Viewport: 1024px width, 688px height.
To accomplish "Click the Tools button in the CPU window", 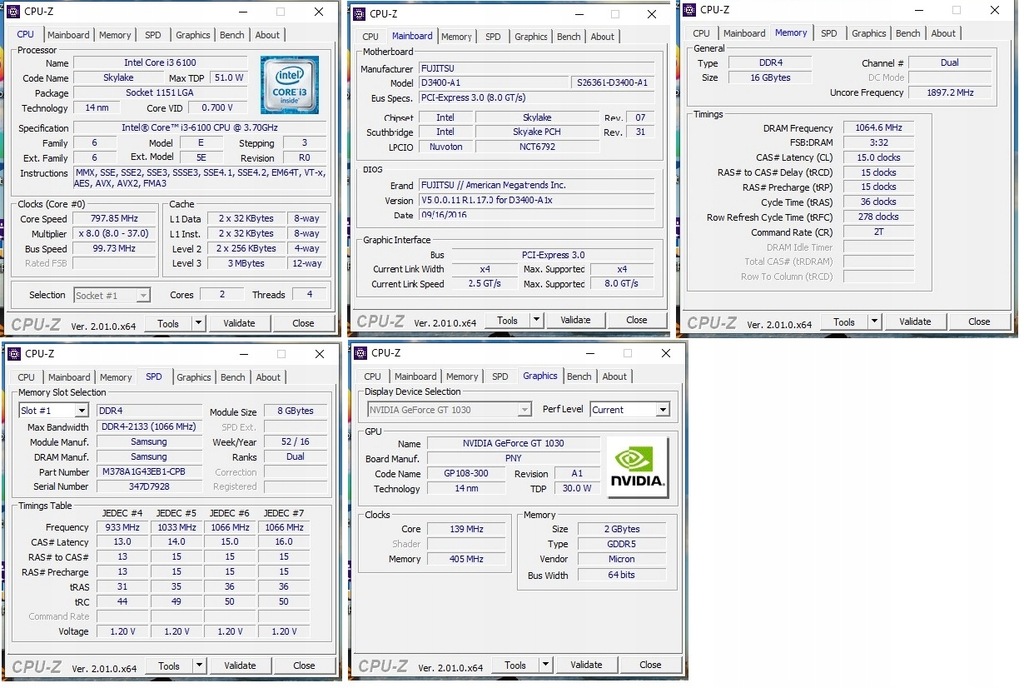I will (x=168, y=323).
